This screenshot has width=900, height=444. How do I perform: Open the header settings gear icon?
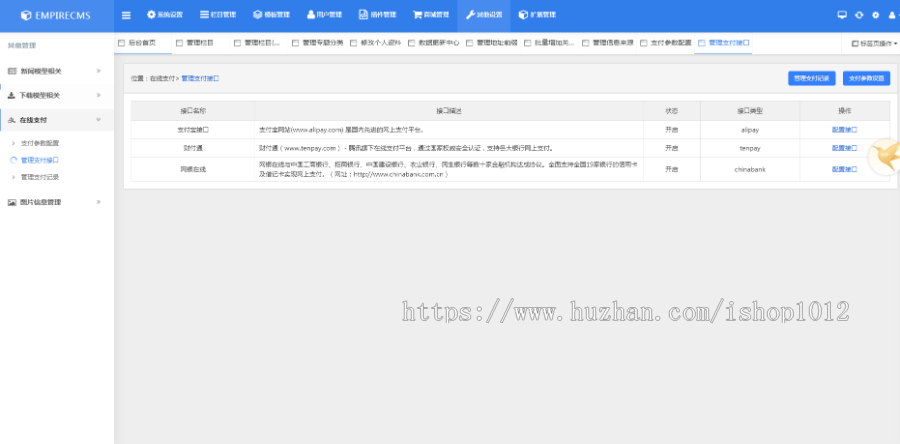pos(875,15)
